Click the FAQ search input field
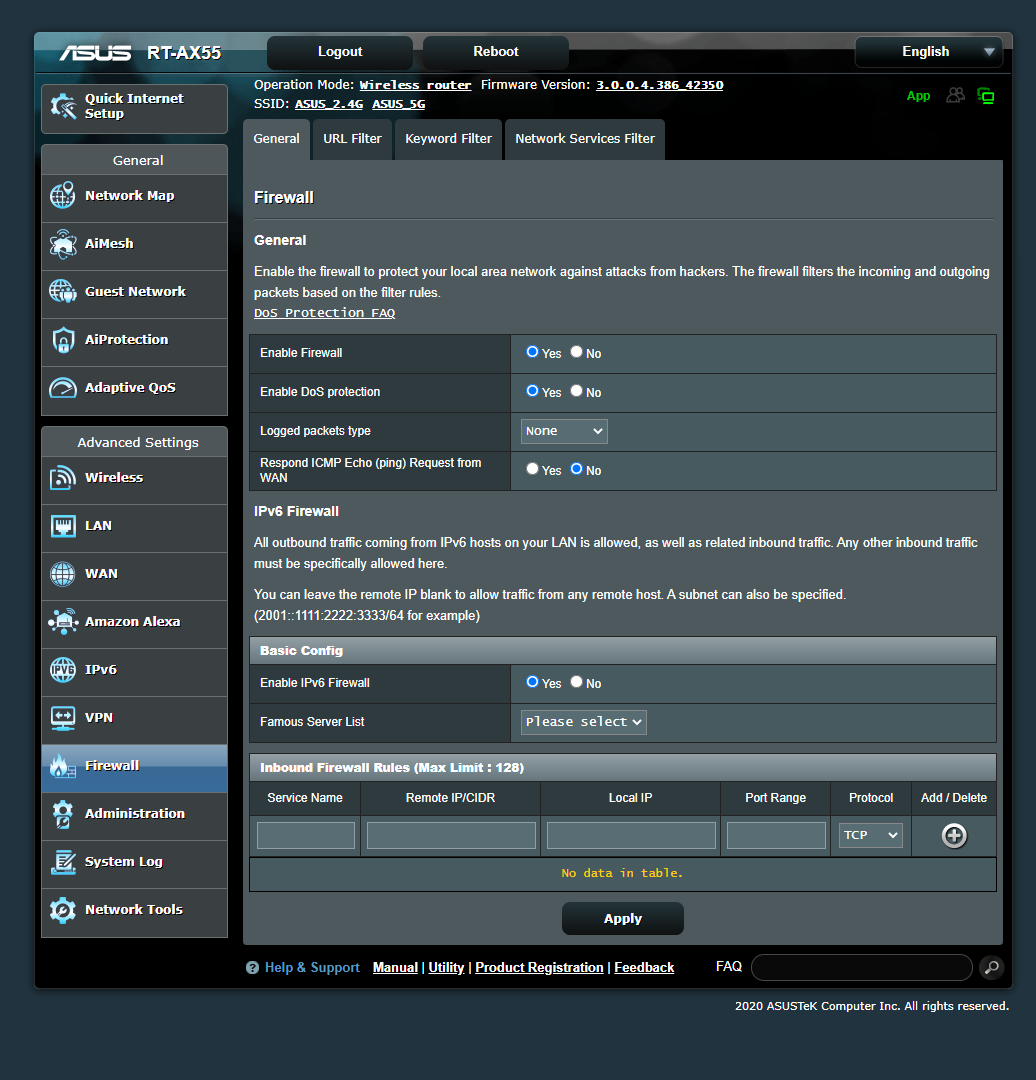This screenshot has height=1080, width=1036. coord(862,968)
